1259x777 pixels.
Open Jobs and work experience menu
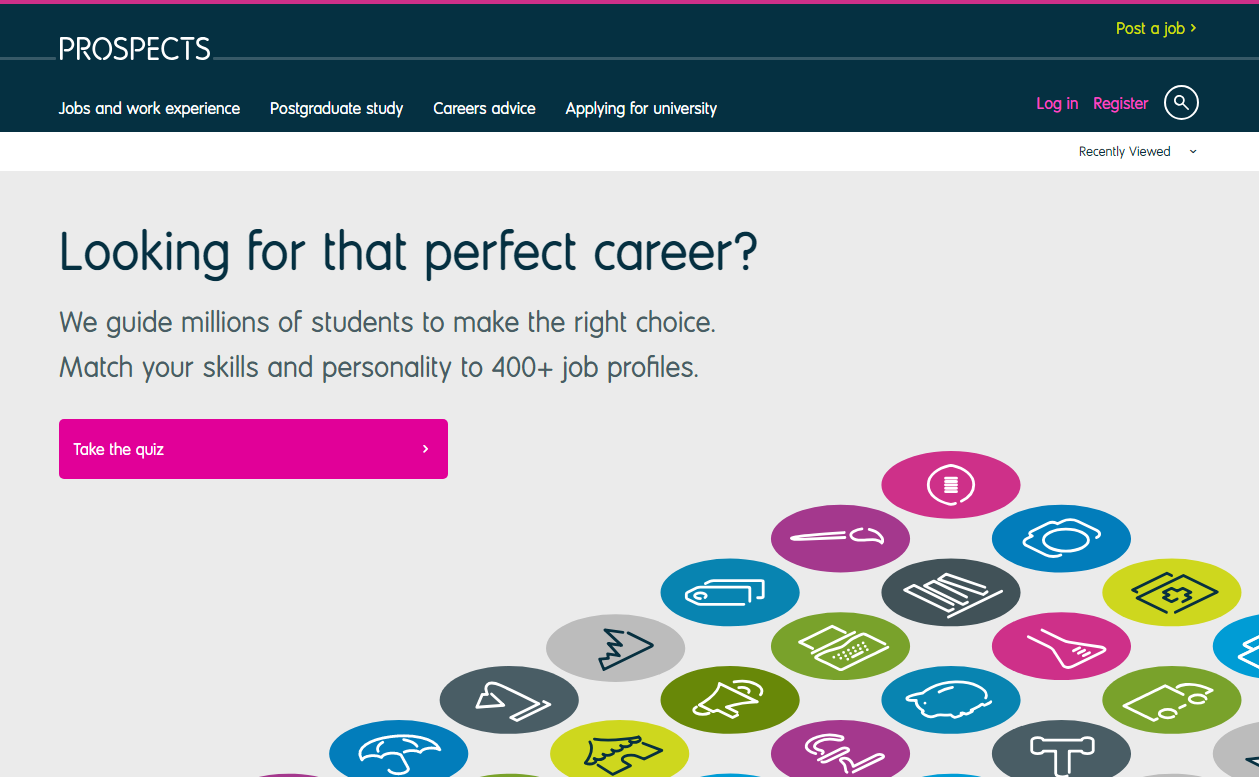[x=149, y=108]
